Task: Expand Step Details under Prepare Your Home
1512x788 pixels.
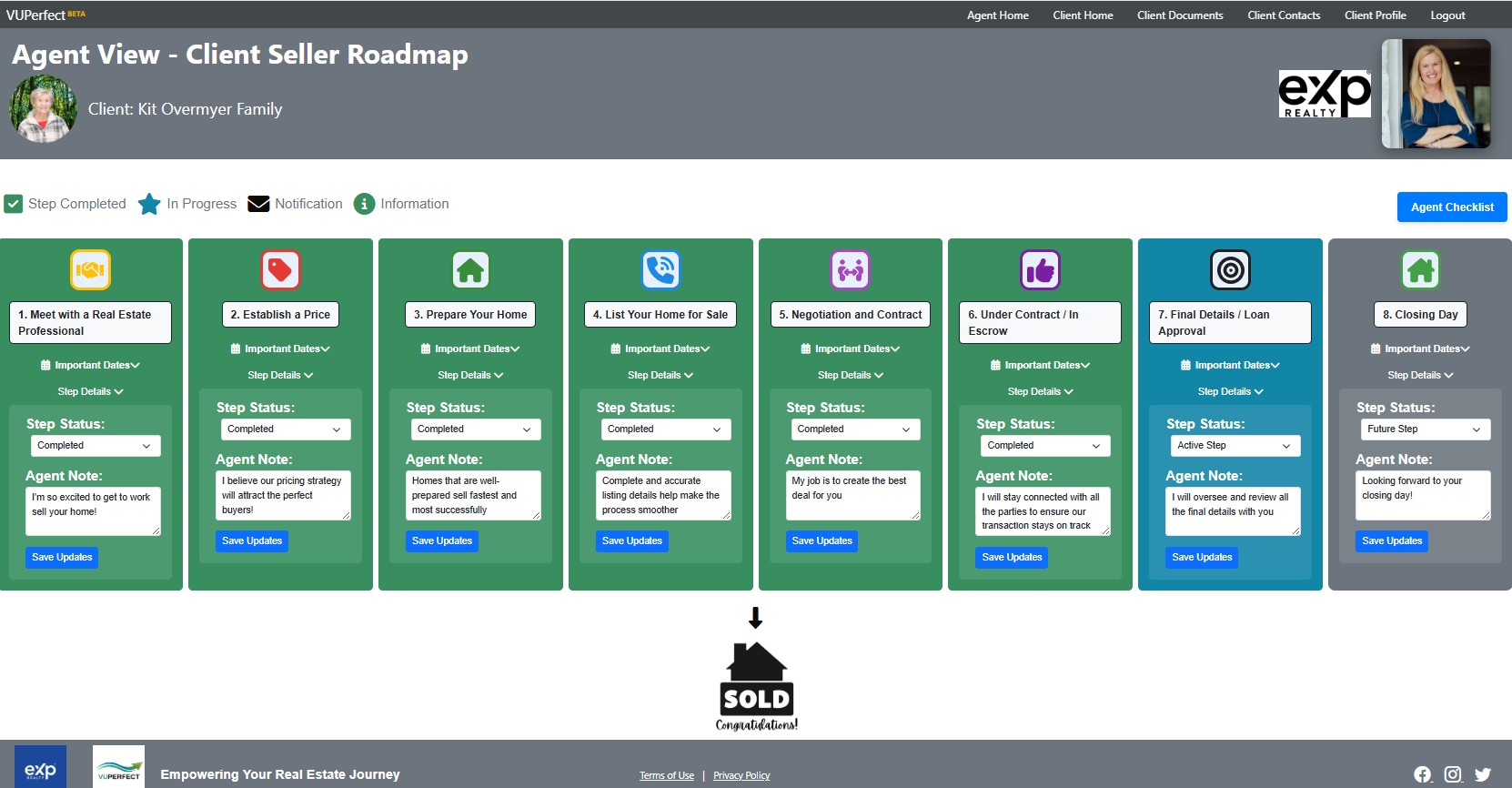Action: coord(470,375)
